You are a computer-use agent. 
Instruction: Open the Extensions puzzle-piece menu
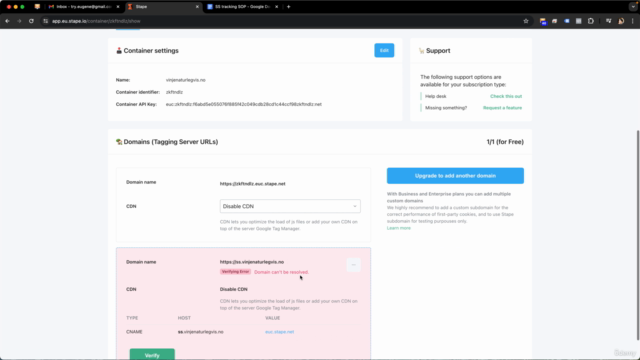pyautogui.click(x=591, y=21)
